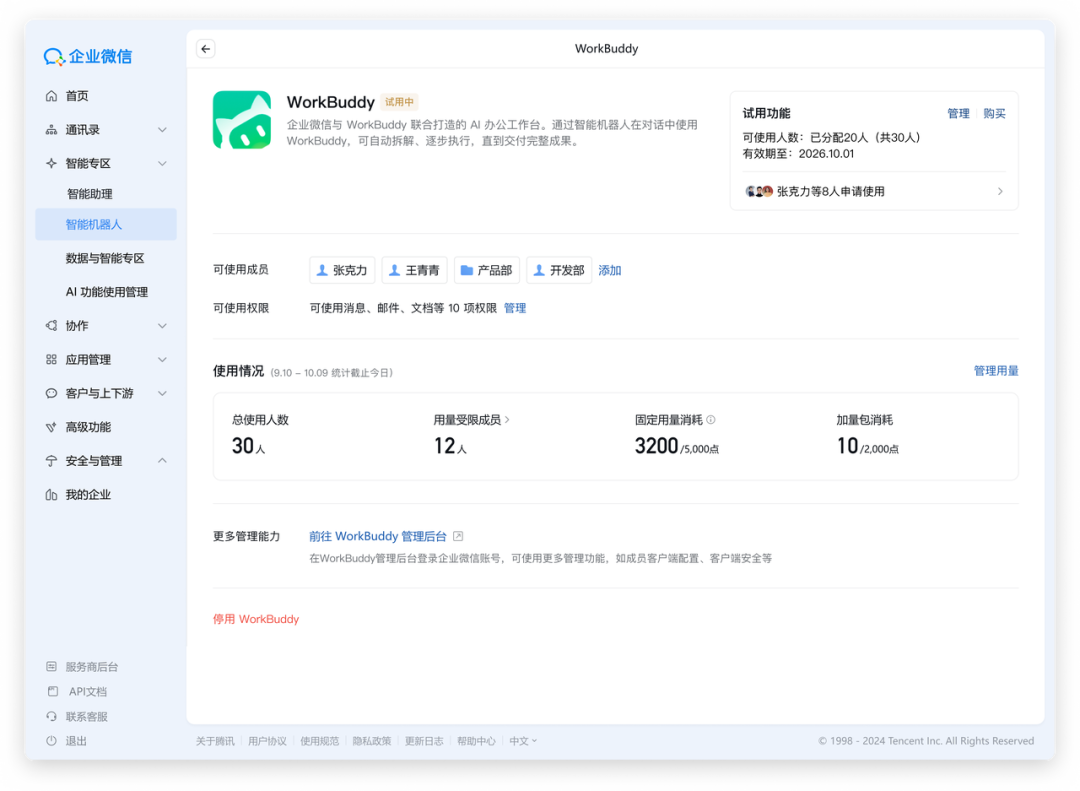This screenshot has height=791, width=1080.
Task: Click the 联系客服 headset icon
Action: pyautogui.click(x=51, y=716)
